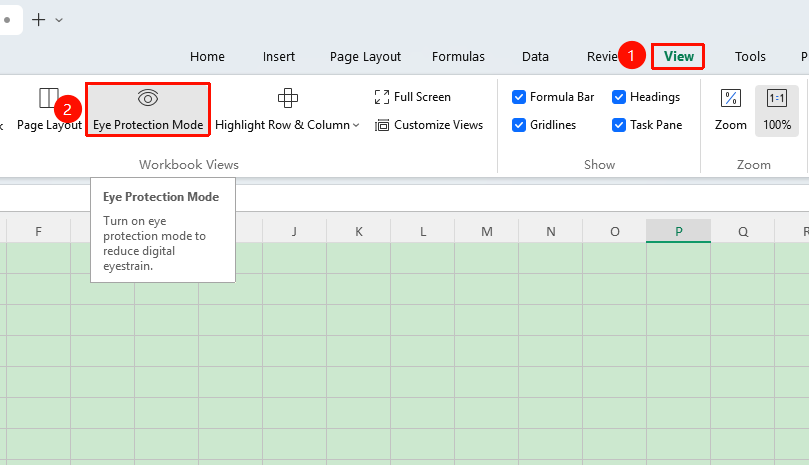Select column P header

pos(678,231)
